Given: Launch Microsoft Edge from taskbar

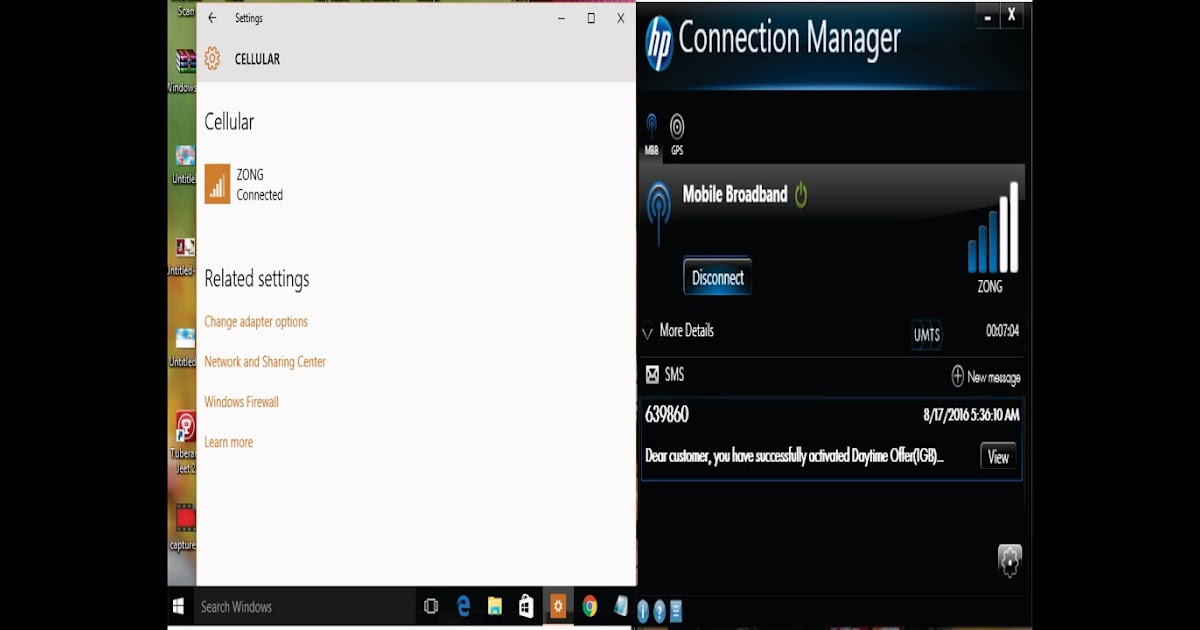Looking at the screenshot, I should pyautogui.click(x=464, y=606).
